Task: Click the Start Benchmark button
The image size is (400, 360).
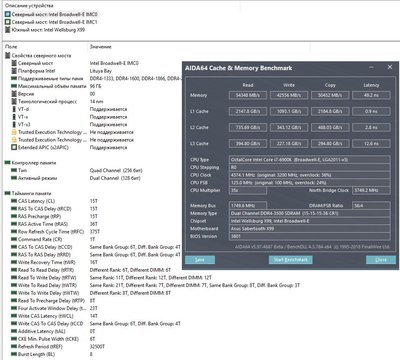Action: pos(291,260)
